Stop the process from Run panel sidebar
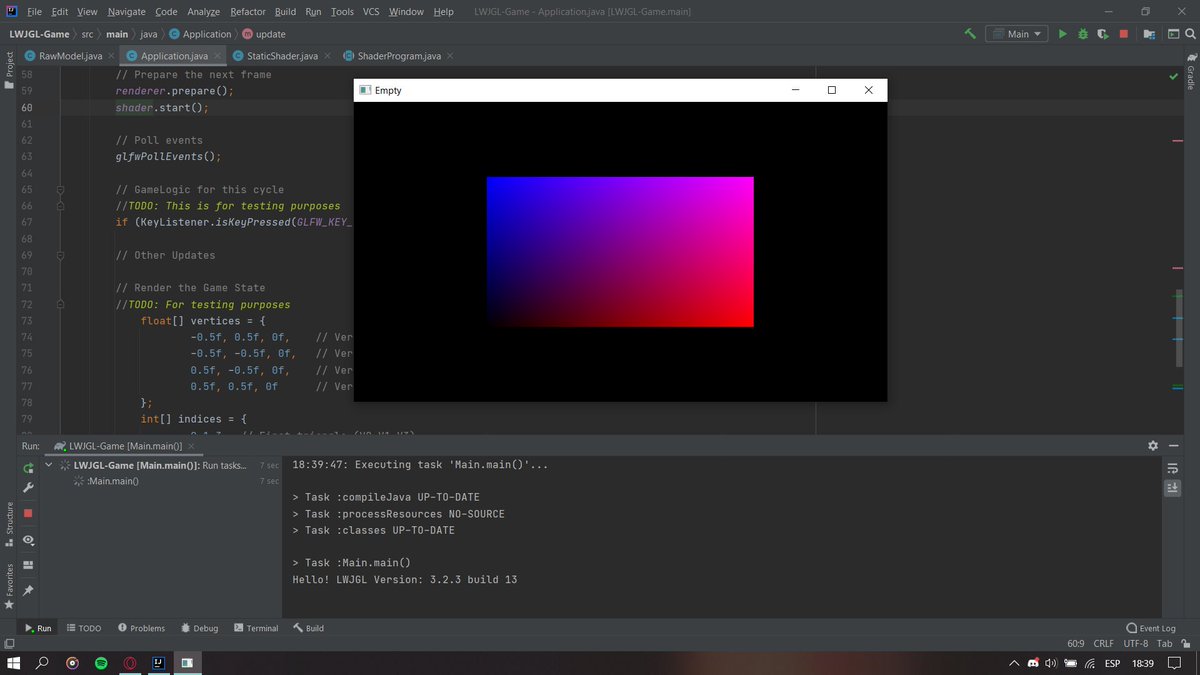The width and height of the screenshot is (1200, 675). click(x=28, y=513)
